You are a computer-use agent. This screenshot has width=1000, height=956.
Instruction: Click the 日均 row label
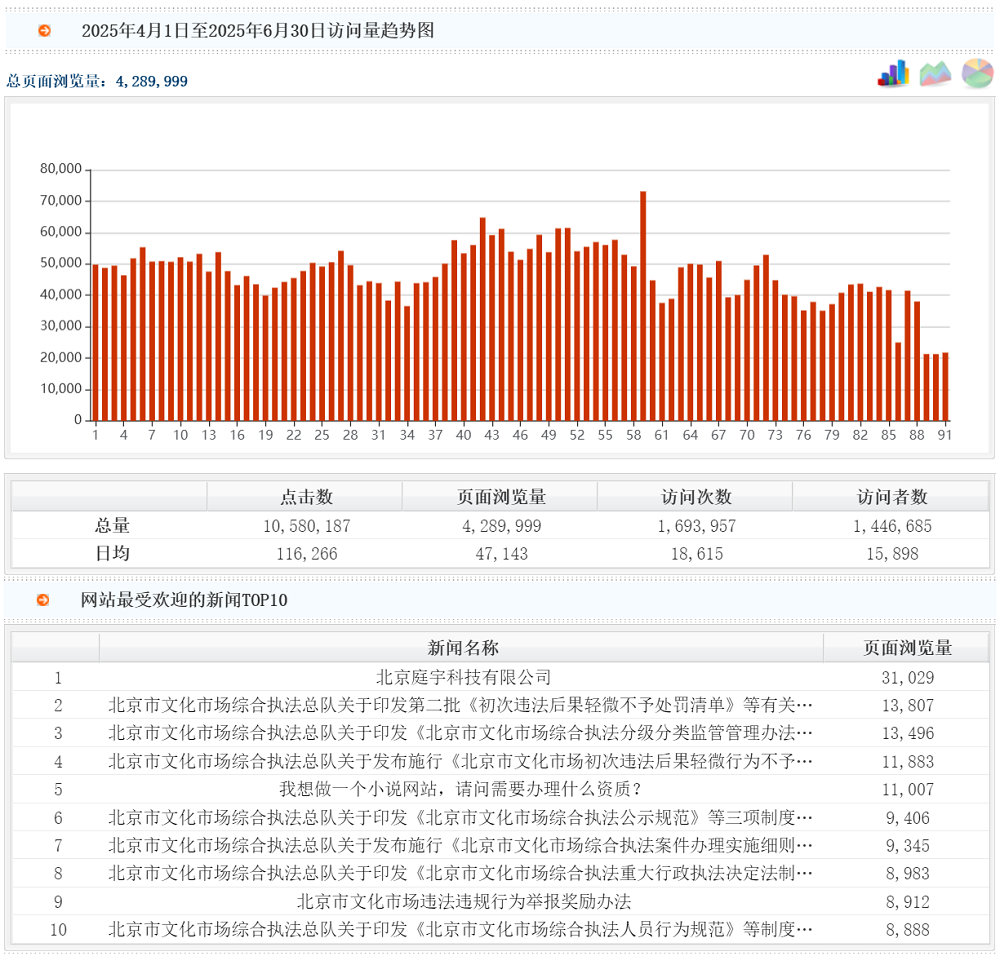tap(112, 553)
